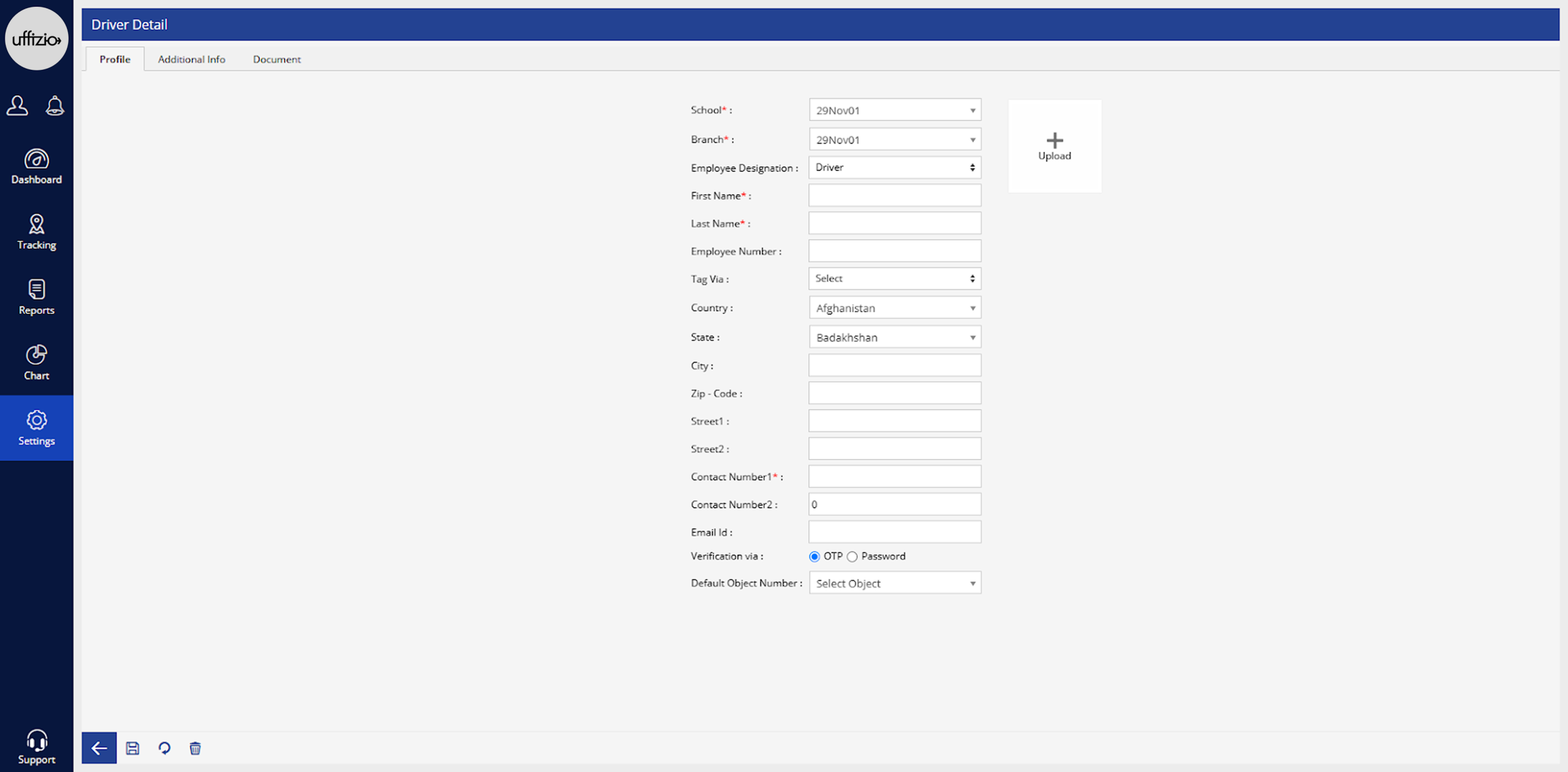1568x772 pixels.
Task: Click the user profile icon in sidebar
Action: tap(17, 105)
